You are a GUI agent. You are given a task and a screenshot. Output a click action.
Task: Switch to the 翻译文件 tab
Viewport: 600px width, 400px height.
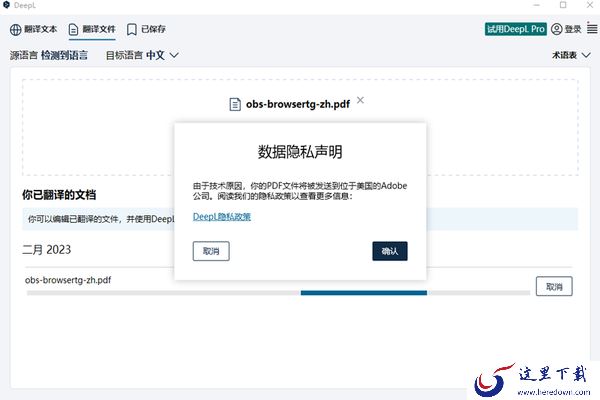pos(92,29)
